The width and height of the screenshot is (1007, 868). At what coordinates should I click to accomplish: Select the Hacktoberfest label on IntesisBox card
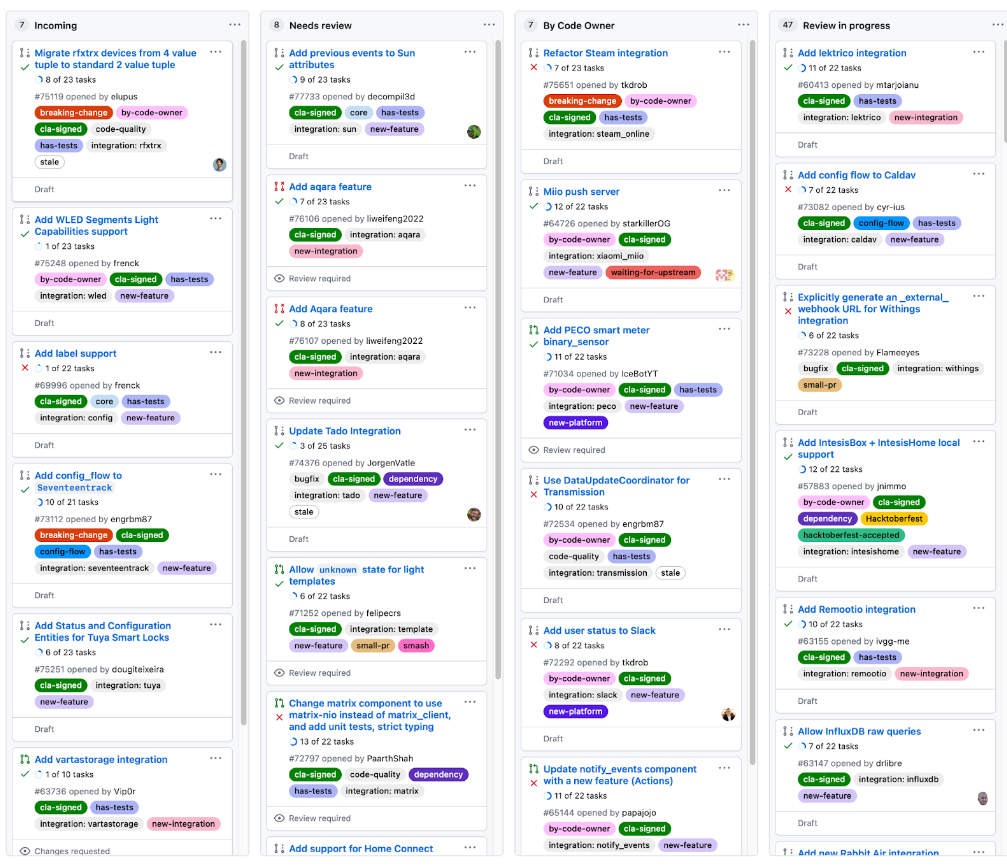pos(893,519)
